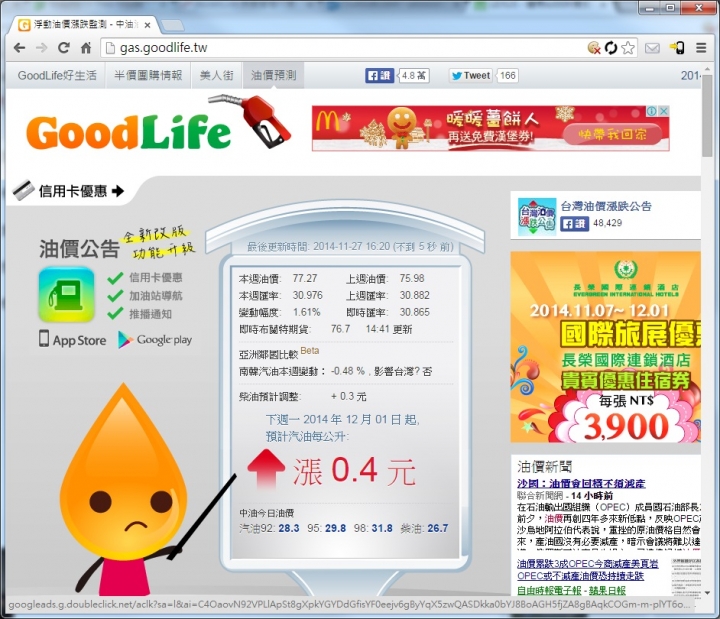Click the 95 gasoline price 29.8
The width and height of the screenshot is (720, 619).
pyautogui.click(x=335, y=529)
